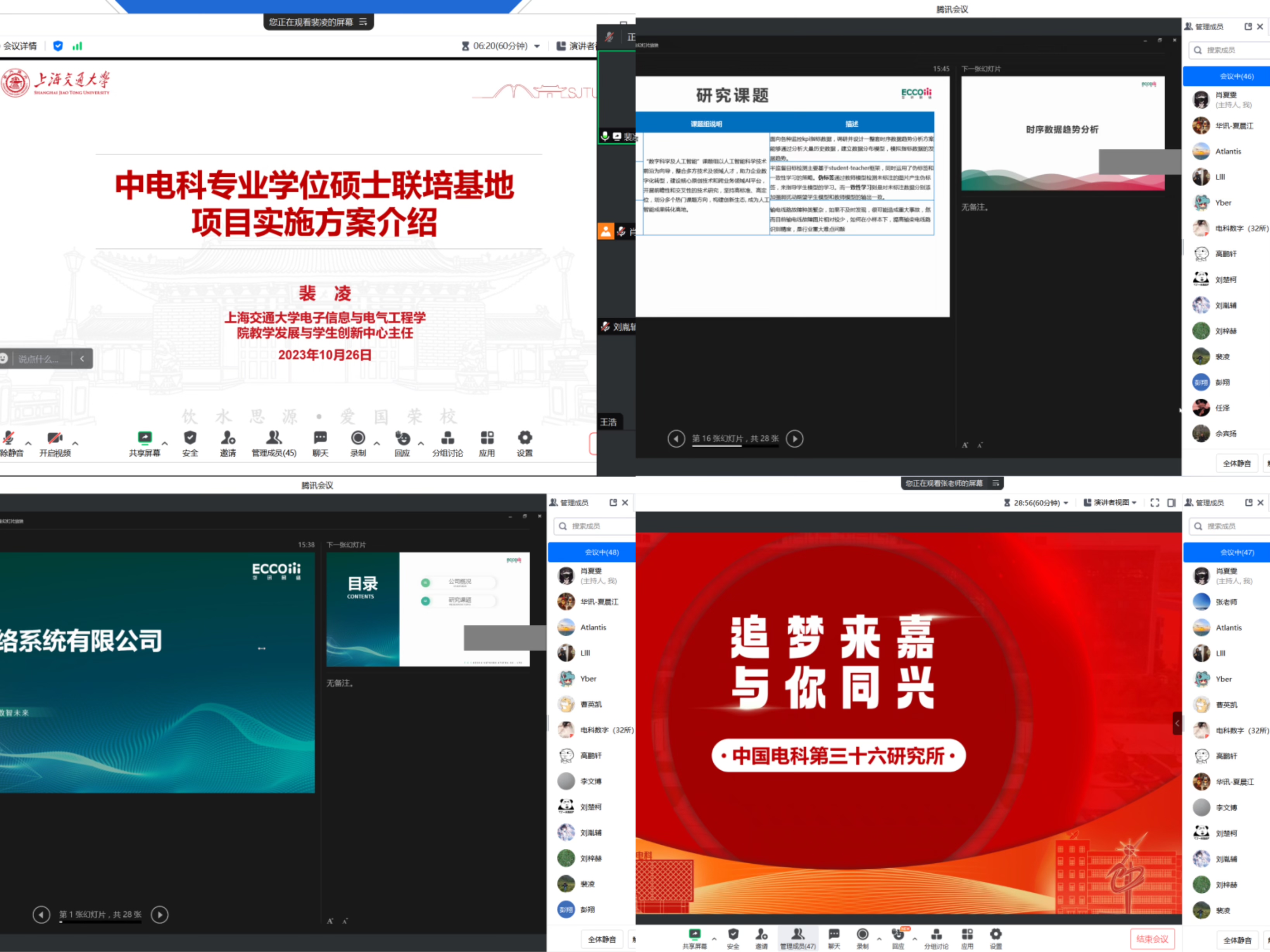Image resolution: width=1270 pixels, height=952 pixels.
Task: Open 演讲者视图 view dropdown in bottom-right meeting
Action: coord(1110,503)
